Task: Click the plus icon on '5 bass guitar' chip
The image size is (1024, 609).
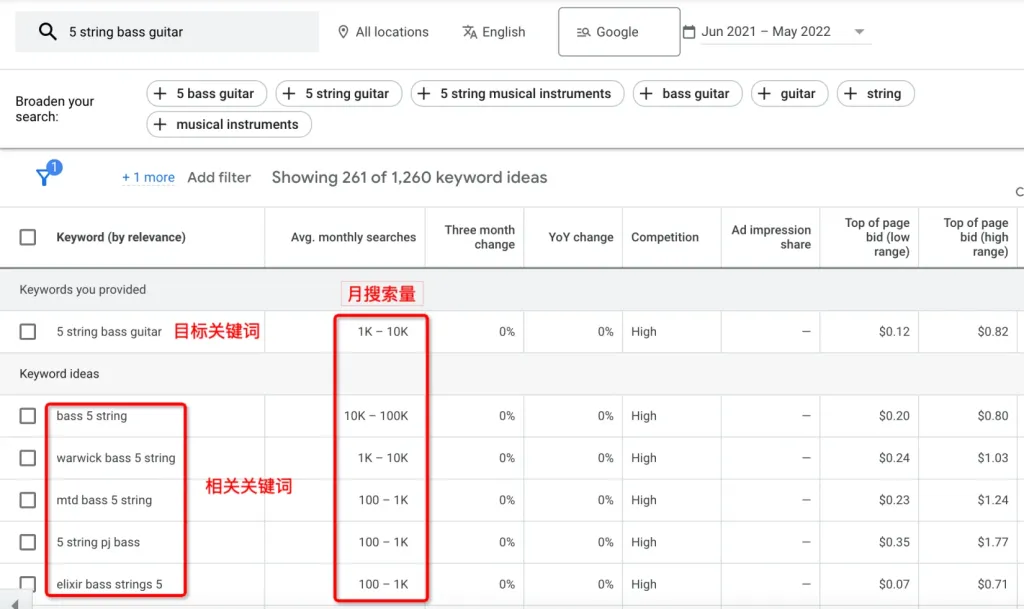Action: 161,94
